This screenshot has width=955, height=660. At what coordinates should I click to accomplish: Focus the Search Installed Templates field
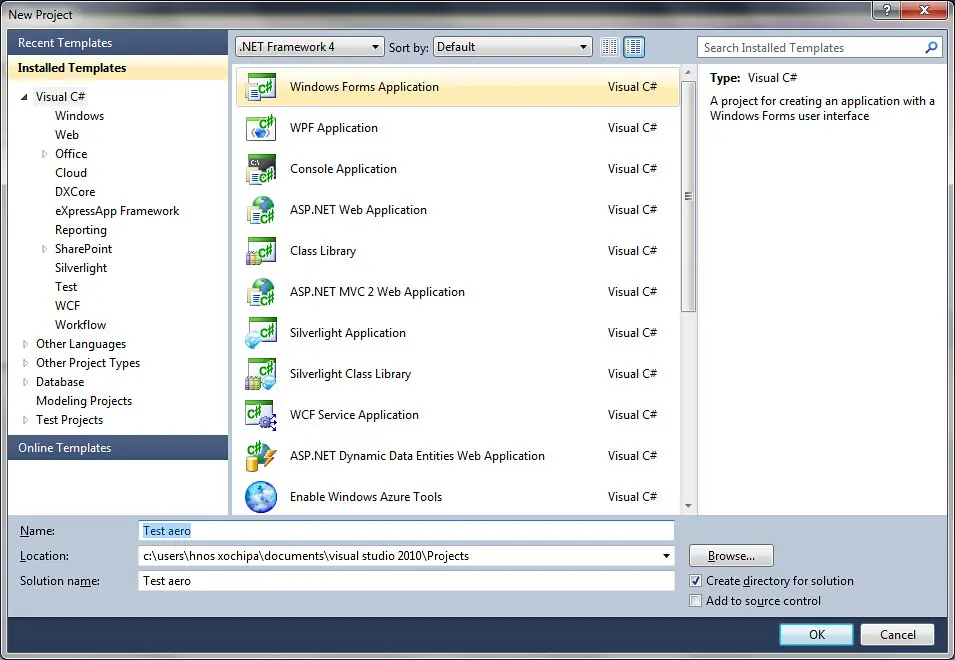pyautogui.click(x=811, y=47)
